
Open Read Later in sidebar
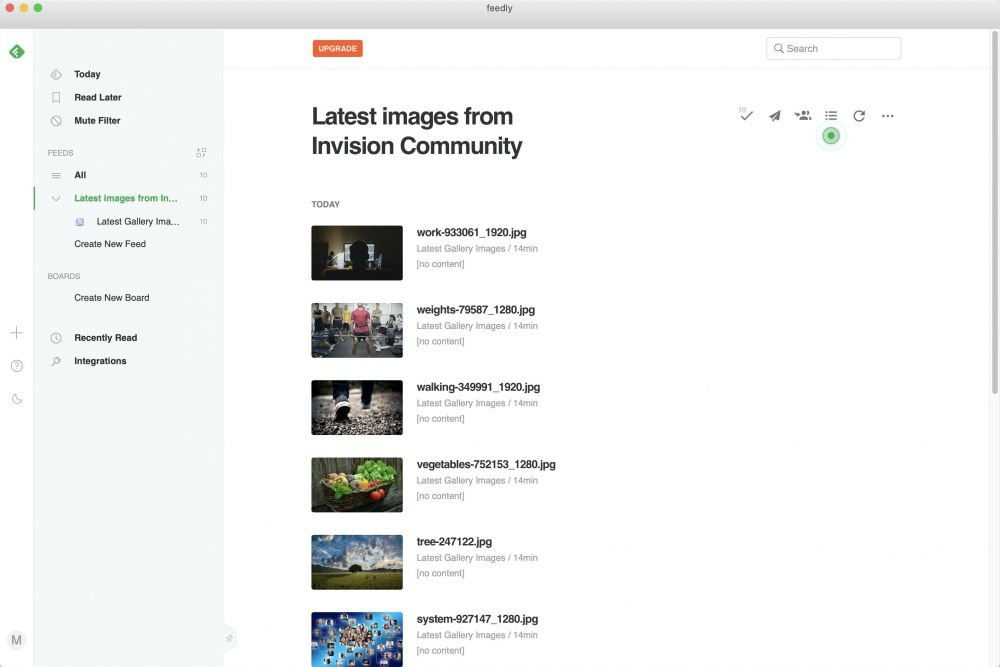pos(97,97)
